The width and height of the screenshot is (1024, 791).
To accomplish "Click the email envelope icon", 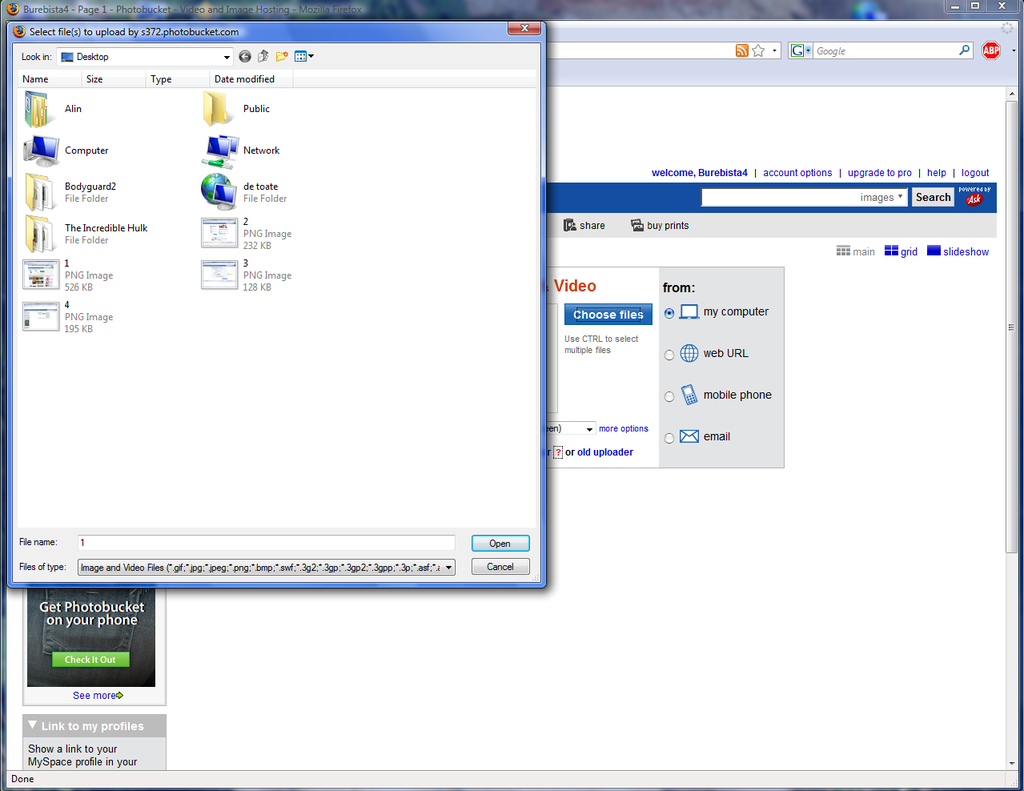I will coord(689,436).
